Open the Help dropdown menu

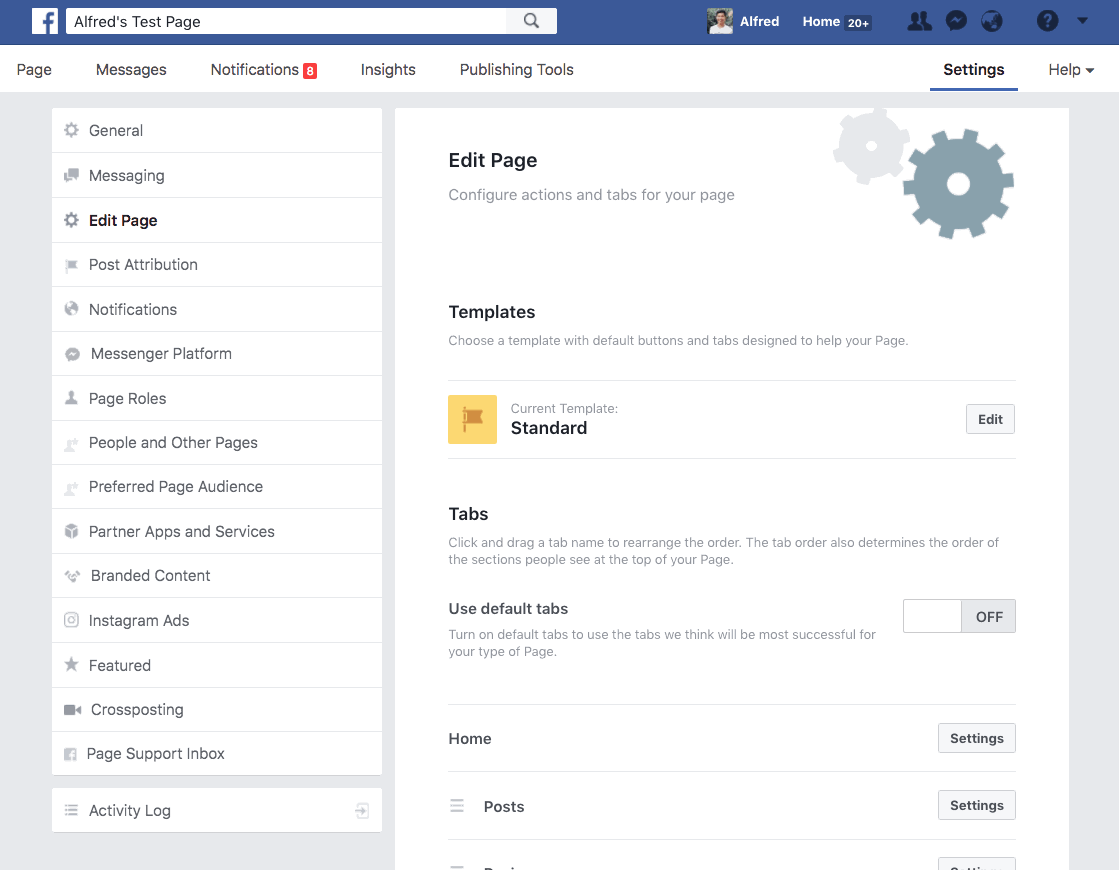(1070, 70)
